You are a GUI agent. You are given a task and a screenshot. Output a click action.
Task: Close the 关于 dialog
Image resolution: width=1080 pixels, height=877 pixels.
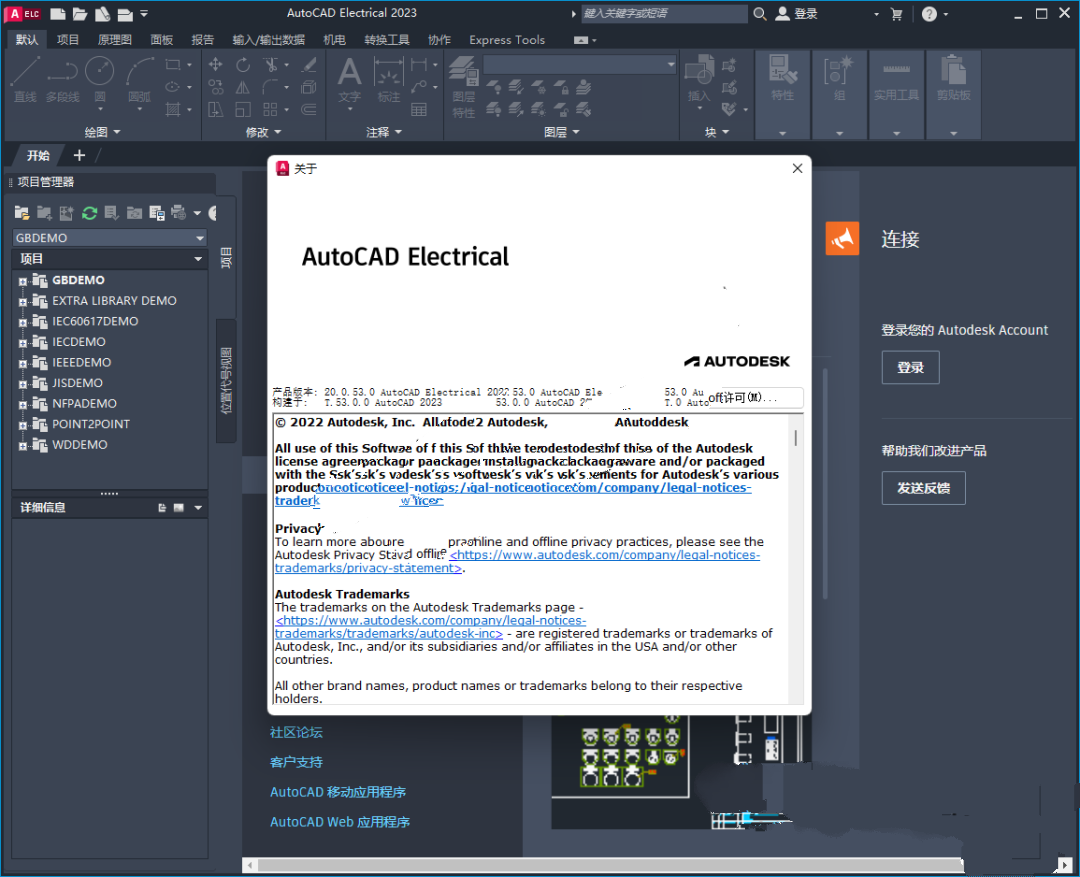(x=798, y=168)
